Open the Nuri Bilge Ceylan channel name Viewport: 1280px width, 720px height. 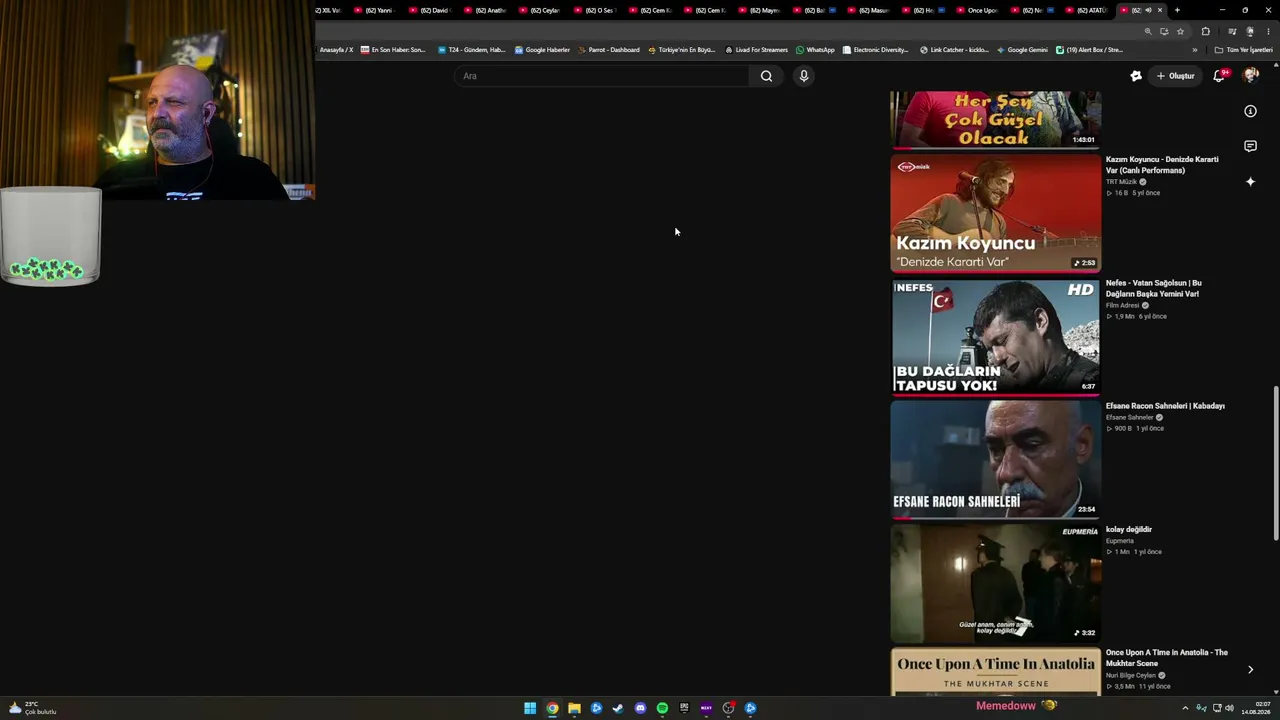(1130, 675)
